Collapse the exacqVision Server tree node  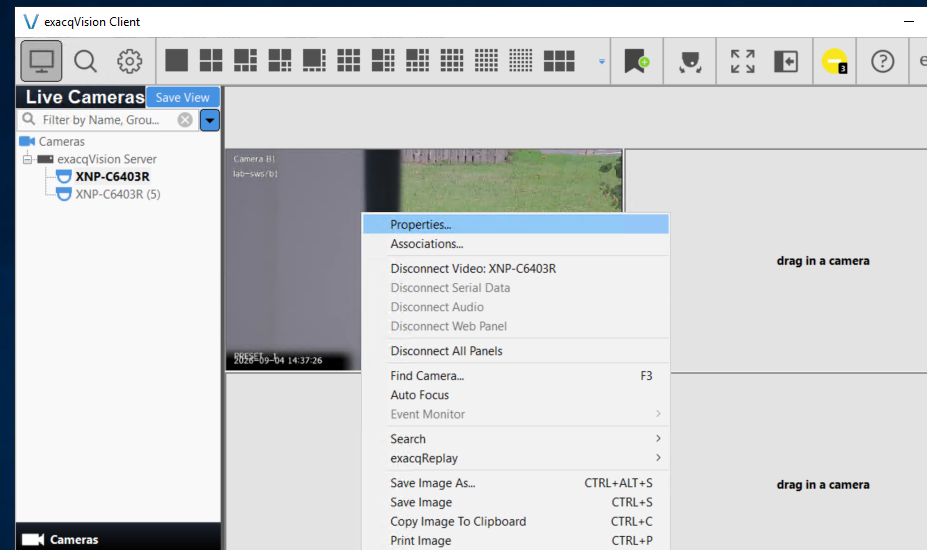point(27,159)
